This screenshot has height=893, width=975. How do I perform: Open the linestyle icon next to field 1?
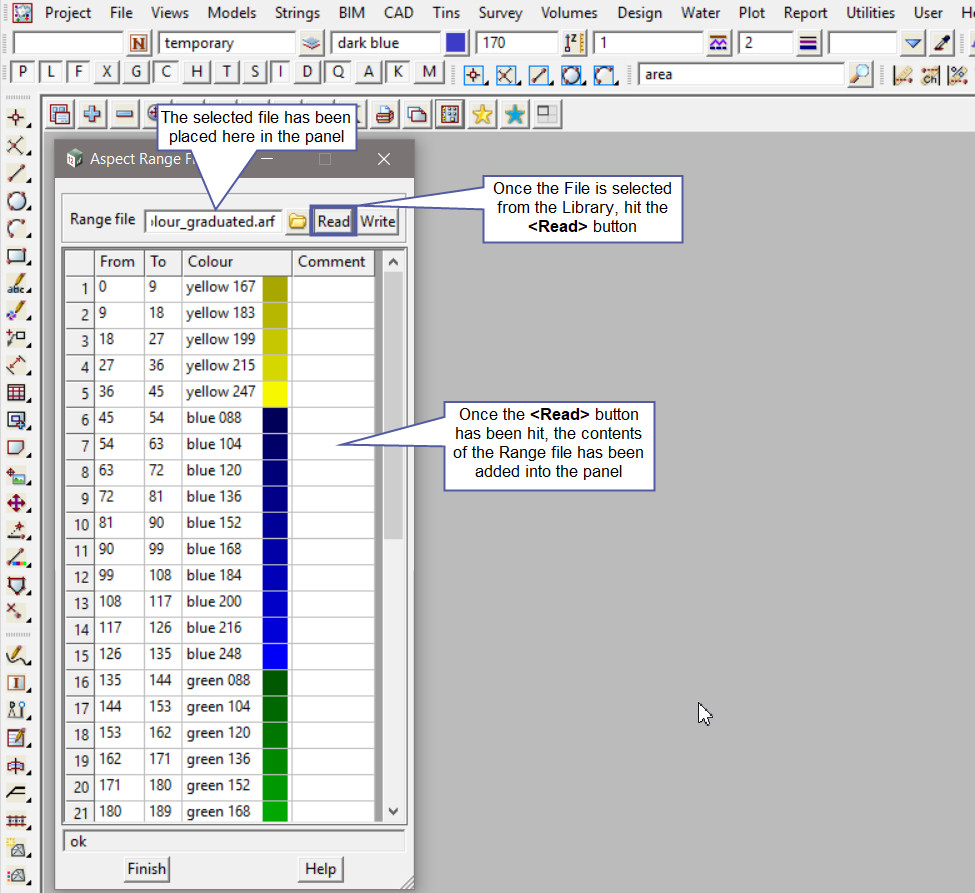coord(718,43)
